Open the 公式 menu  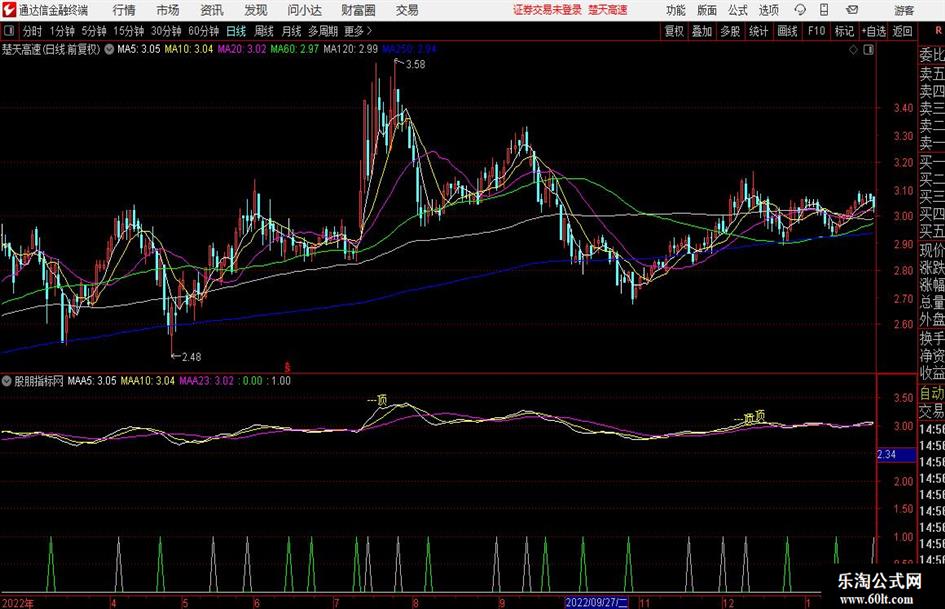pos(738,10)
